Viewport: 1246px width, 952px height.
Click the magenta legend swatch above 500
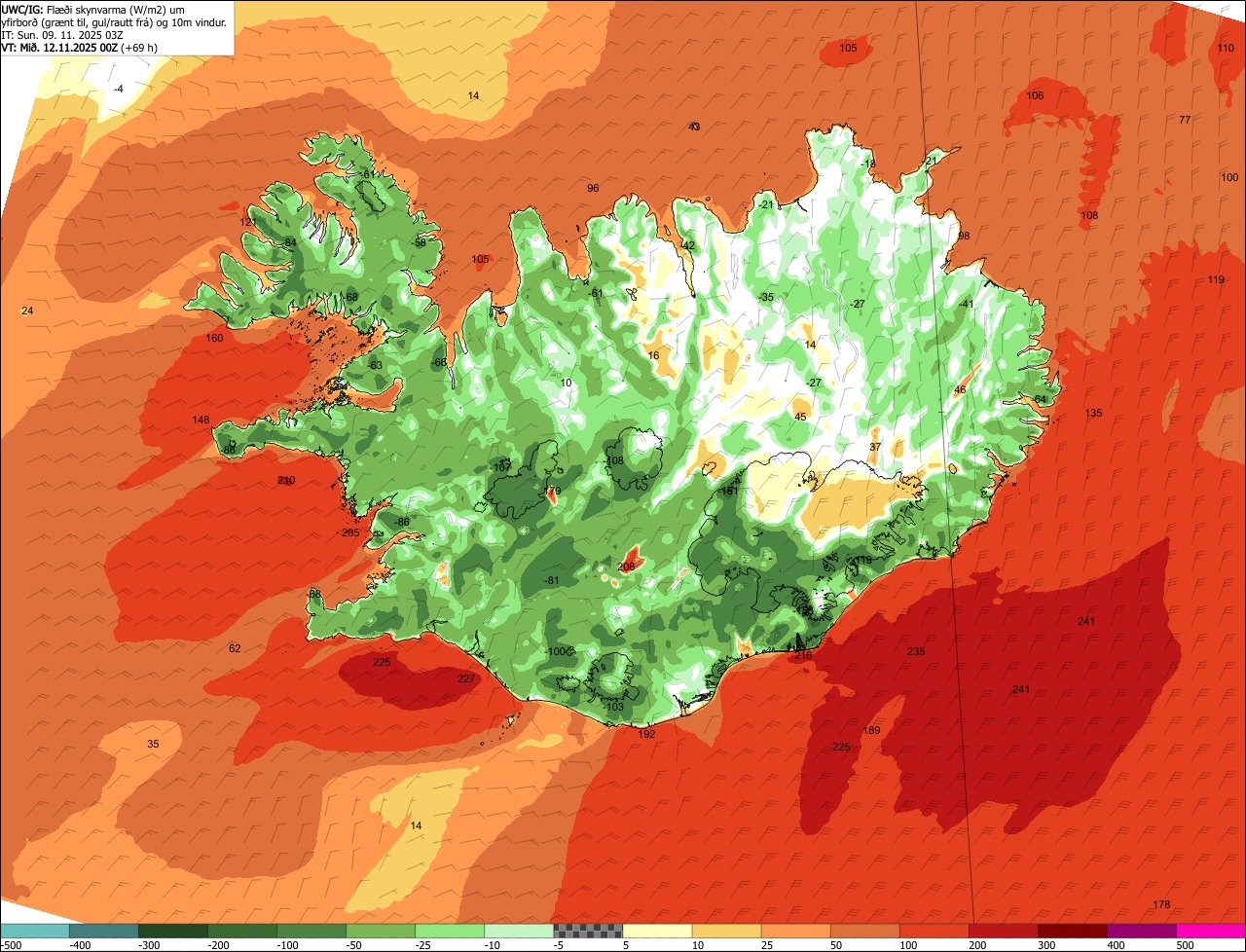[x=1210, y=931]
